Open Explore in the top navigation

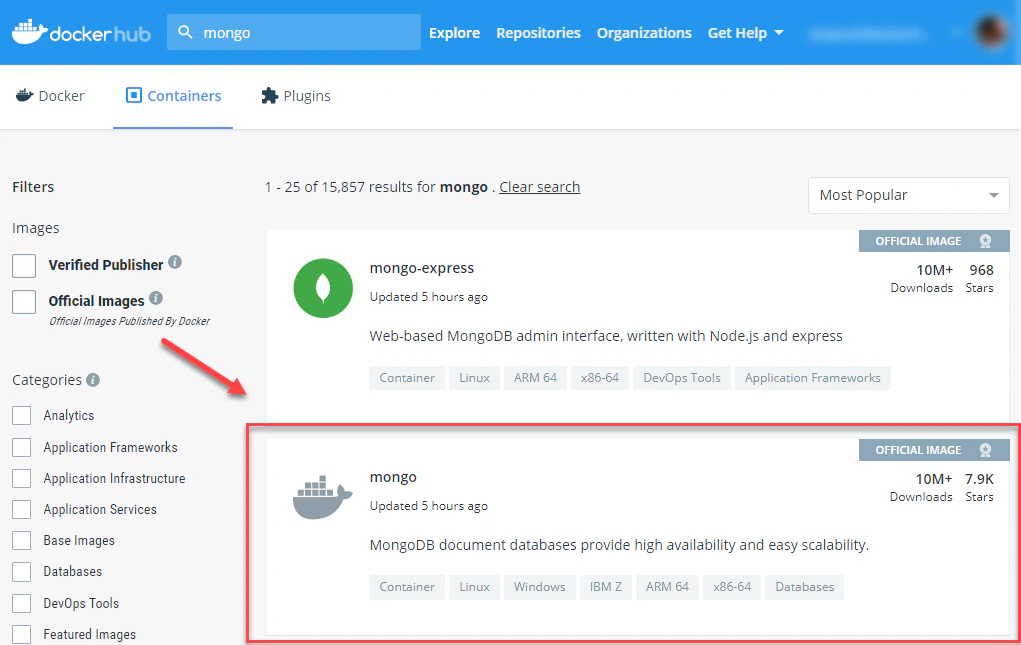(x=455, y=33)
